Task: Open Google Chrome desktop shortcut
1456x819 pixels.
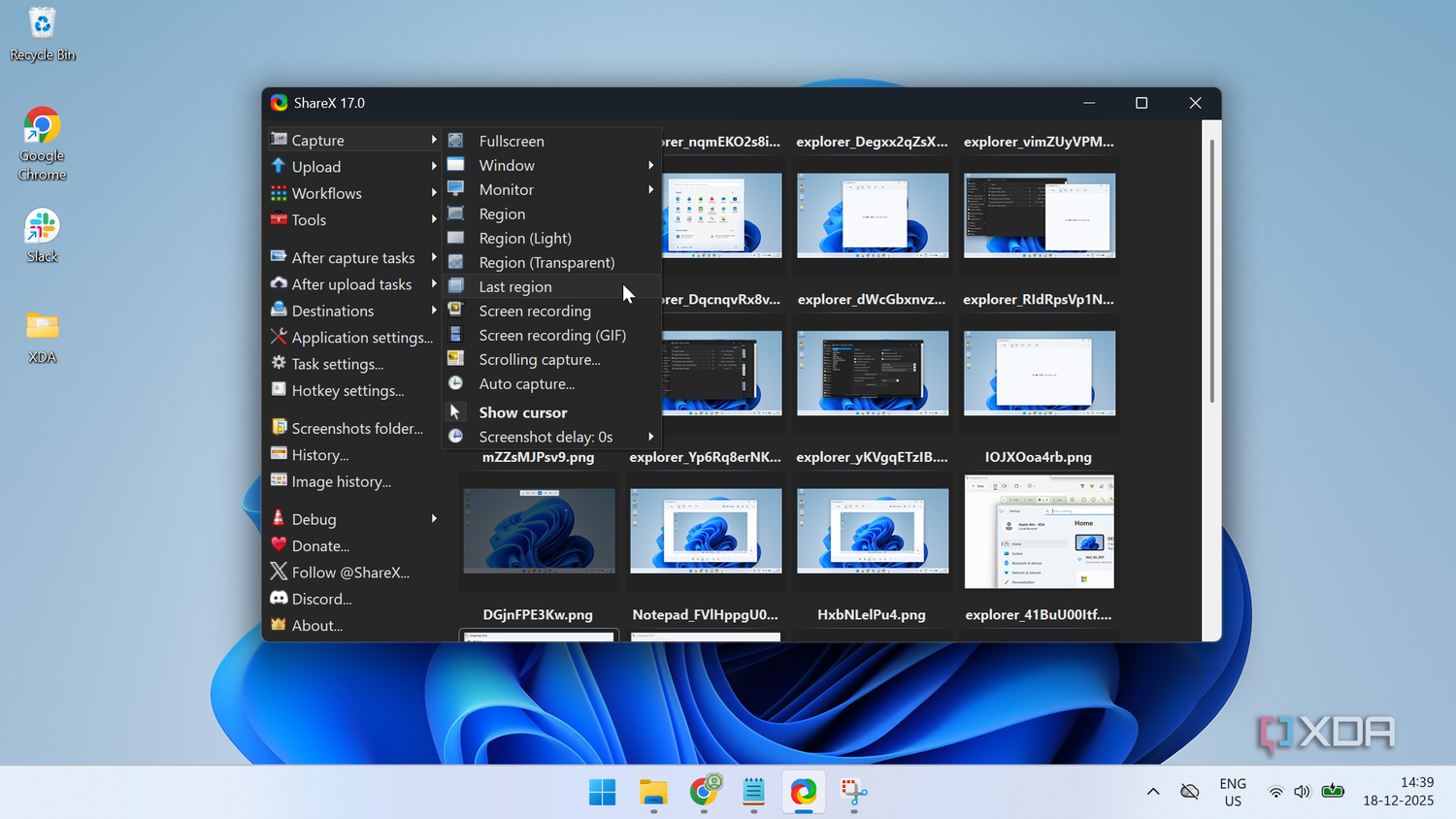Action: click(x=42, y=144)
